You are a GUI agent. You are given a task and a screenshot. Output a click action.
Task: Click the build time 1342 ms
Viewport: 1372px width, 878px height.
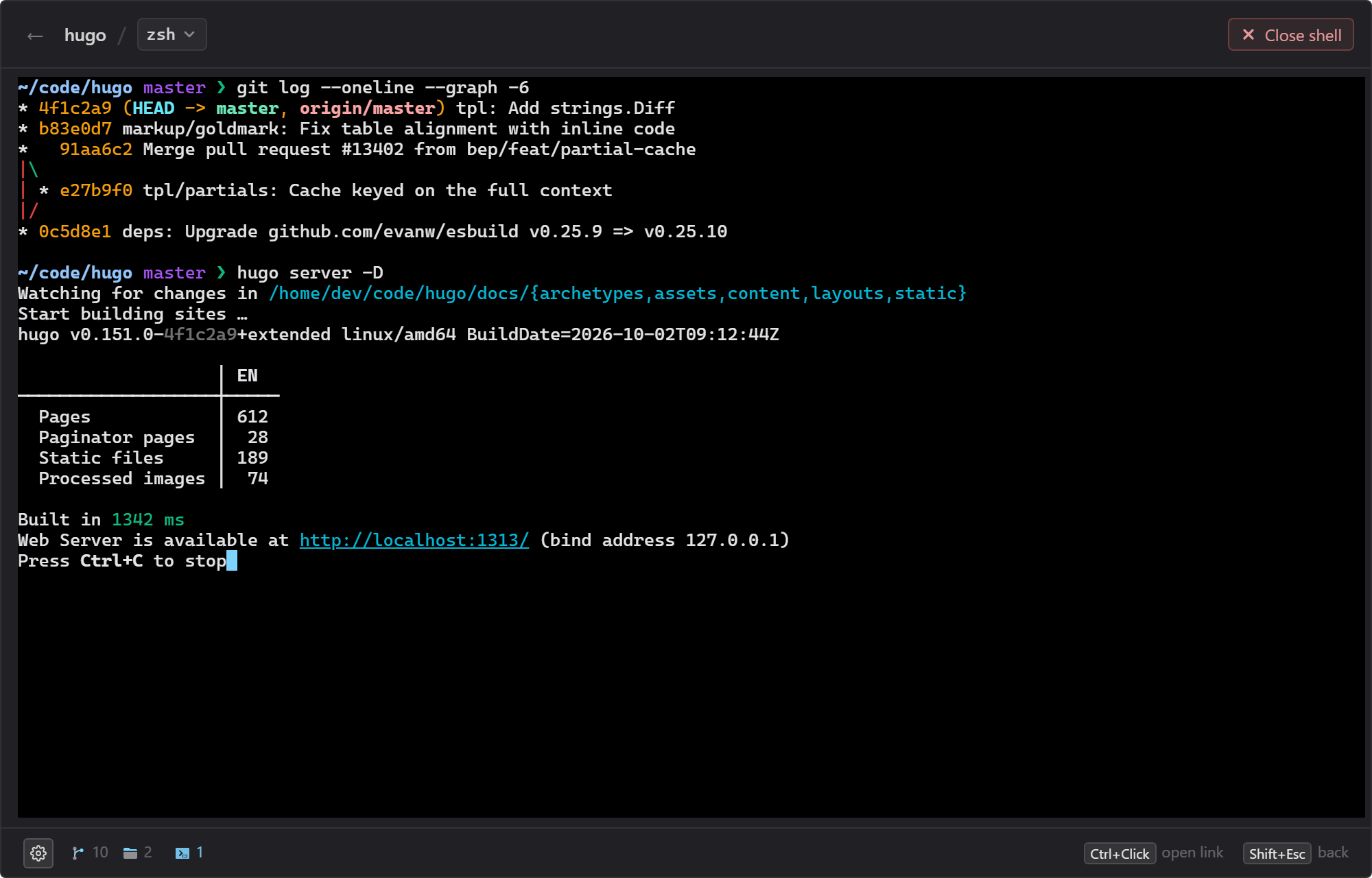pos(148,520)
